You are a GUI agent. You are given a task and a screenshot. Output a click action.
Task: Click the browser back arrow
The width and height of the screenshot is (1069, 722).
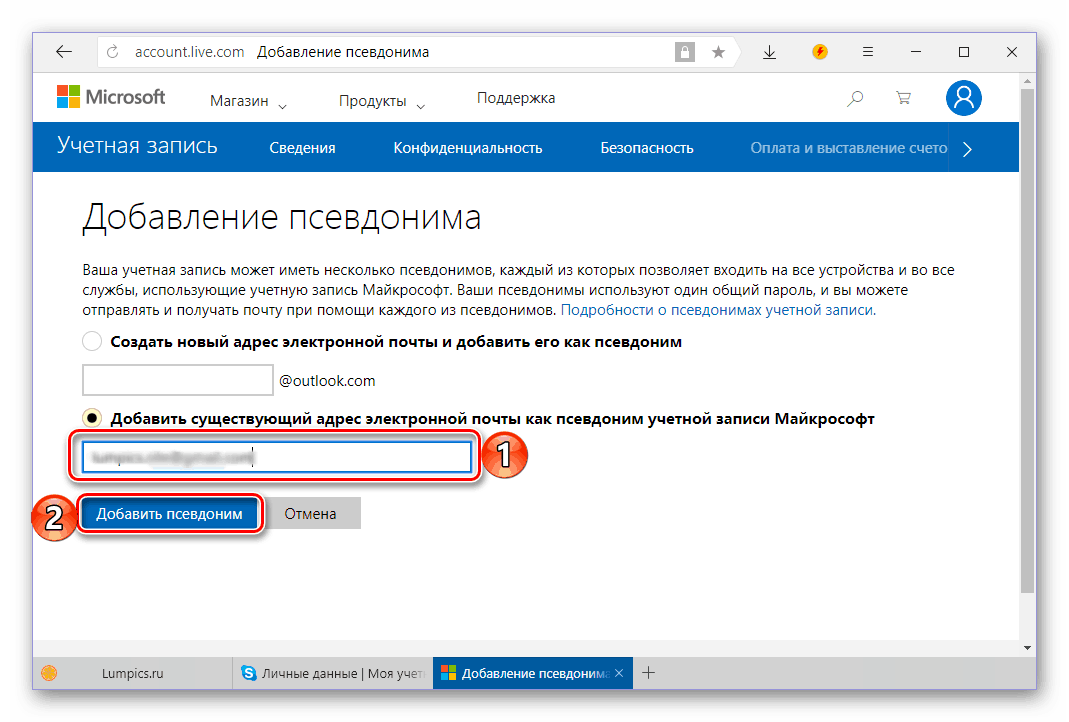[x=64, y=52]
